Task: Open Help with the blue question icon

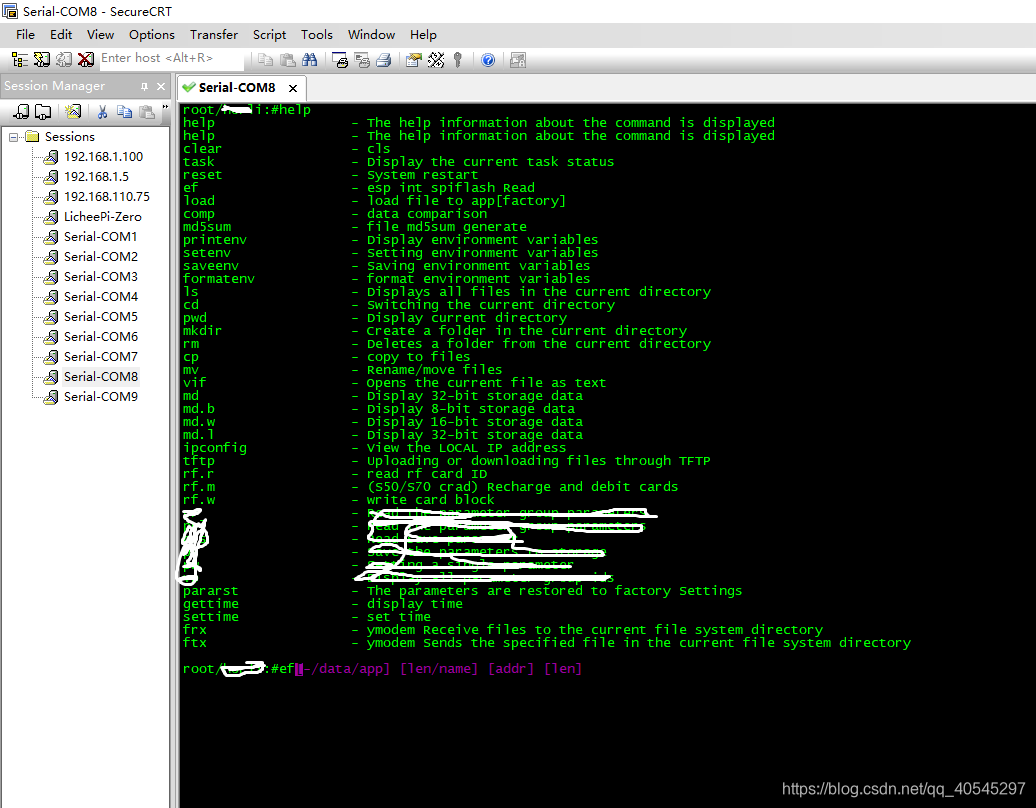Action: [488, 60]
